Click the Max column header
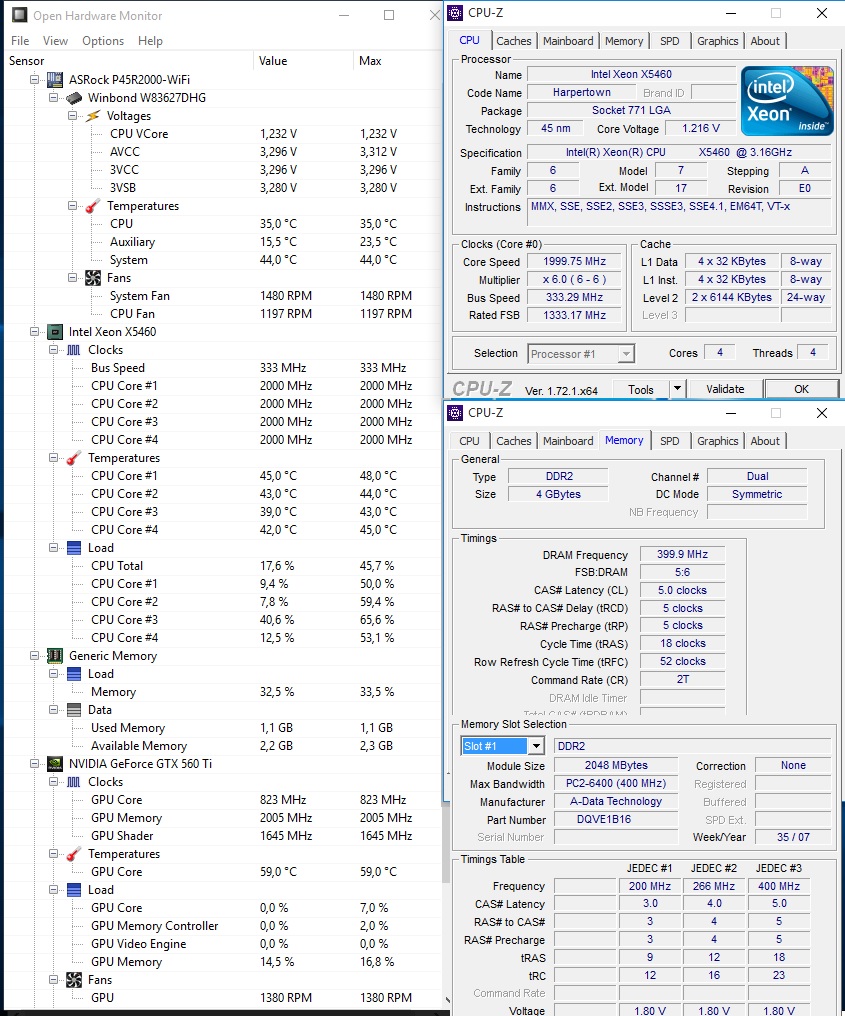845x1016 pixels. (397, 61)
